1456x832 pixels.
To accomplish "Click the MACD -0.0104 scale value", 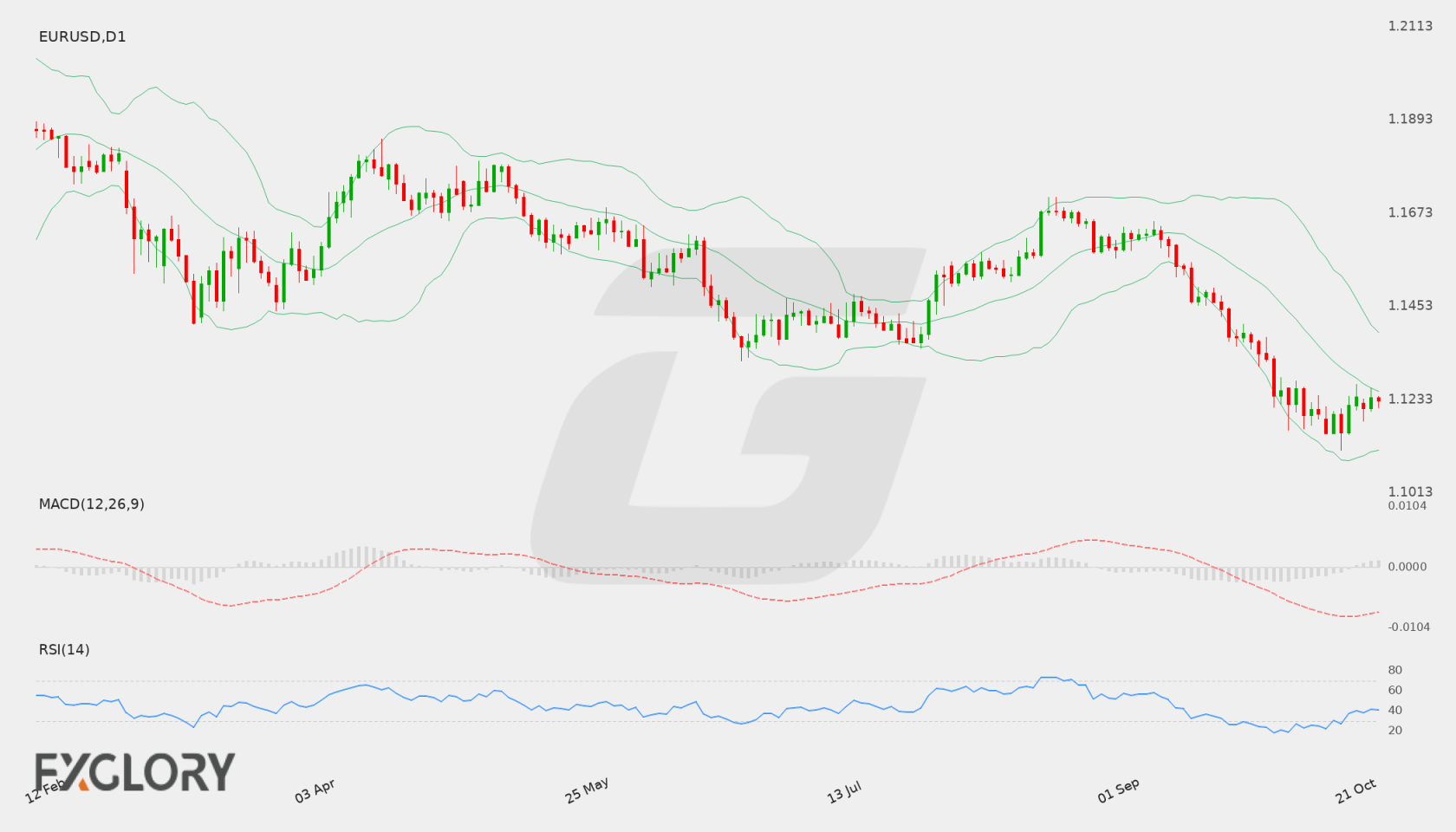I will 1409,627.
